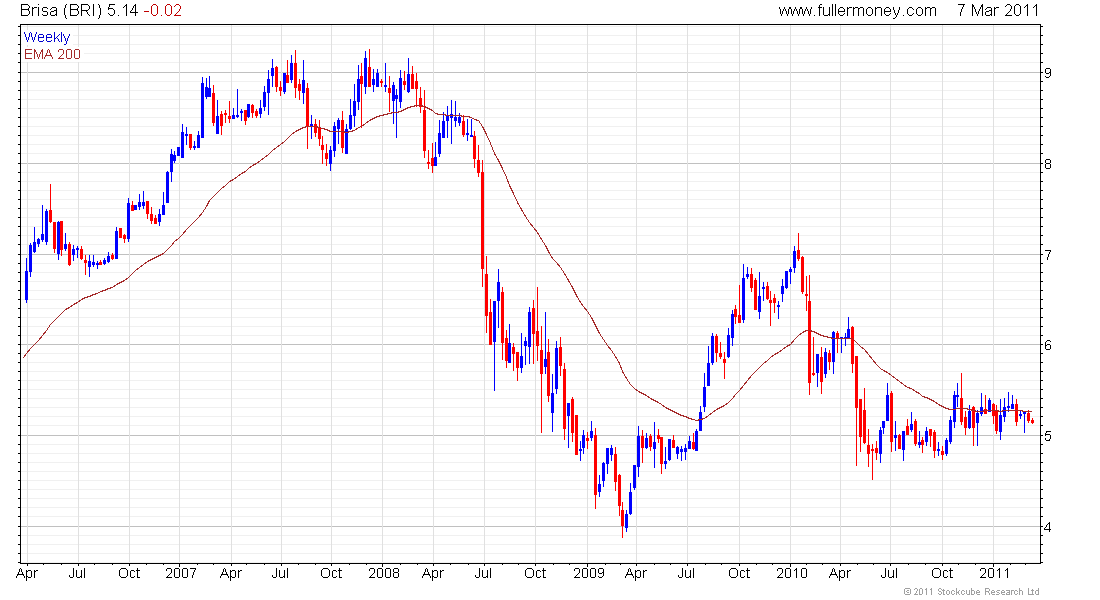Click the Oct label directly before 2011

[942, 573]
